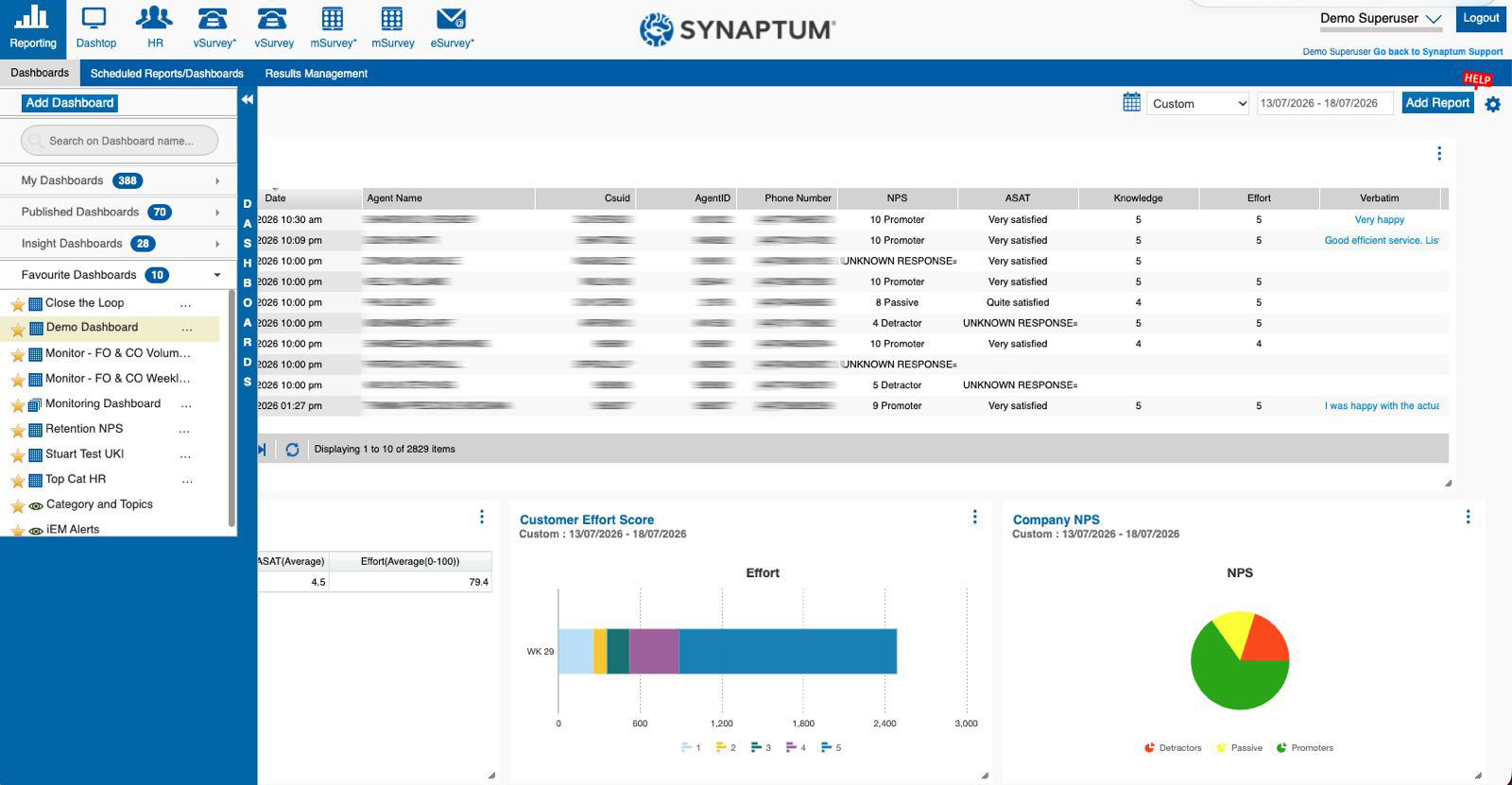The height and width of the screenshot is (785, 1512).
Task: Expand Published Dashboards section
Action: click(x=117, y=212)
